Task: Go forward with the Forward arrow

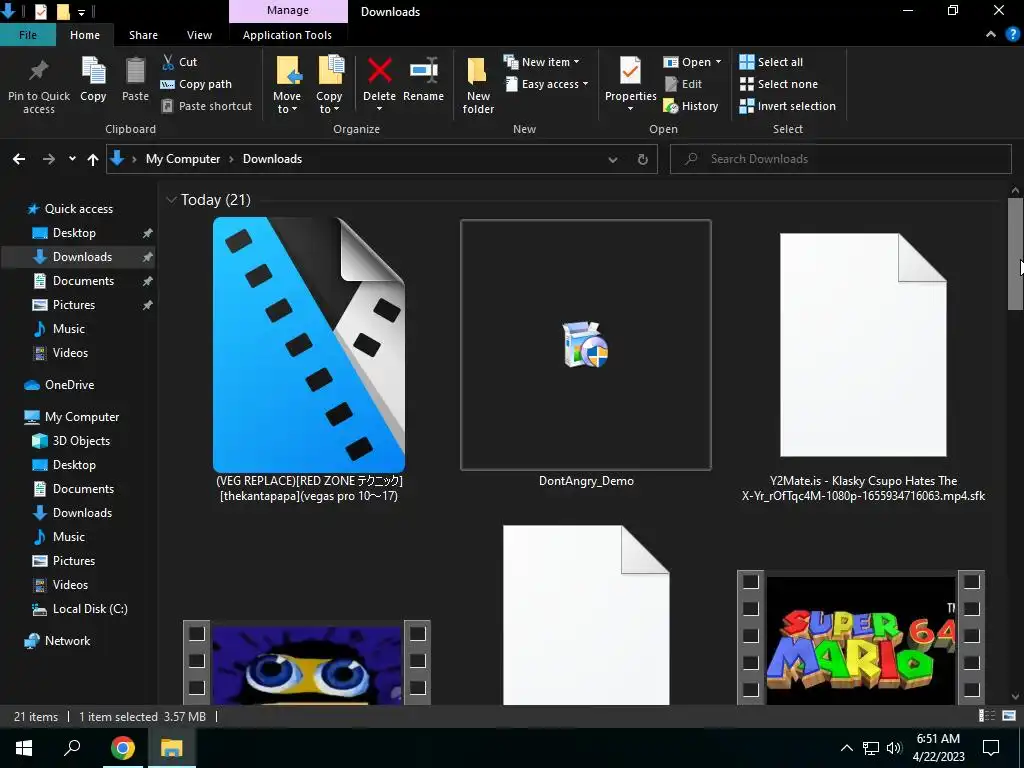Action: 48,159
